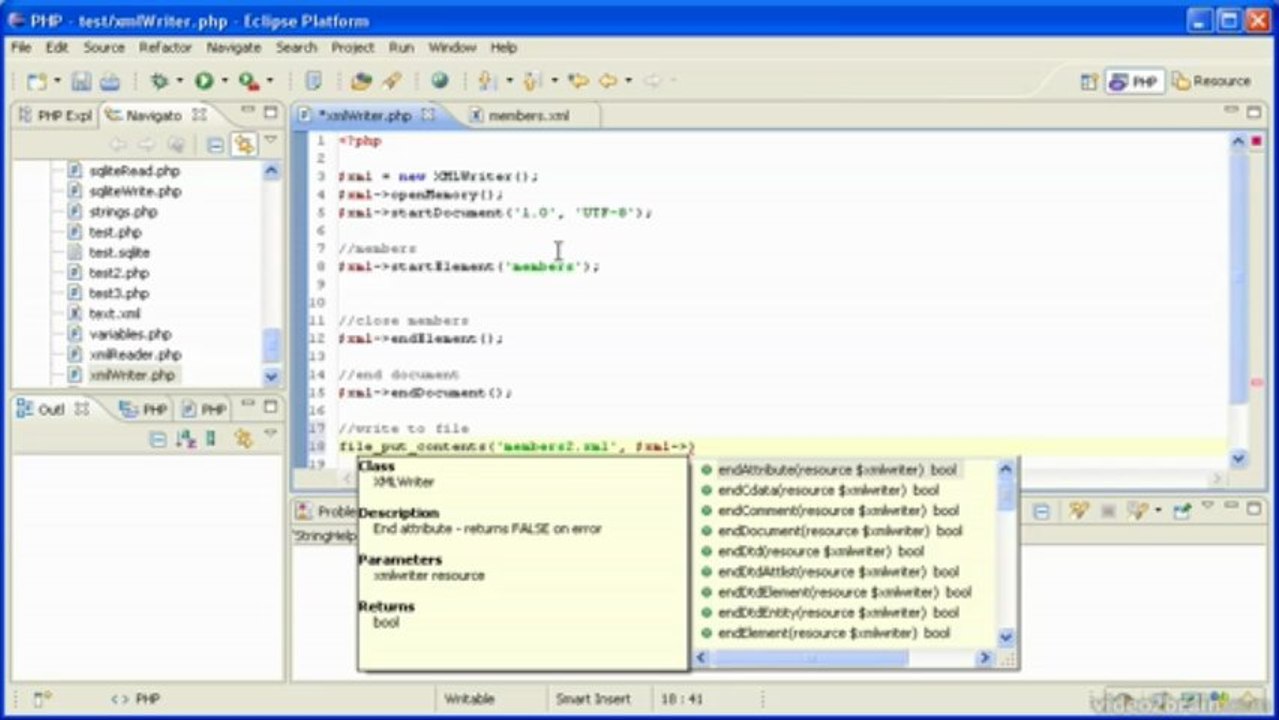Toggle Link with Editor in Outline
This screenshot has width=1279, height=720.
[243, 438]
